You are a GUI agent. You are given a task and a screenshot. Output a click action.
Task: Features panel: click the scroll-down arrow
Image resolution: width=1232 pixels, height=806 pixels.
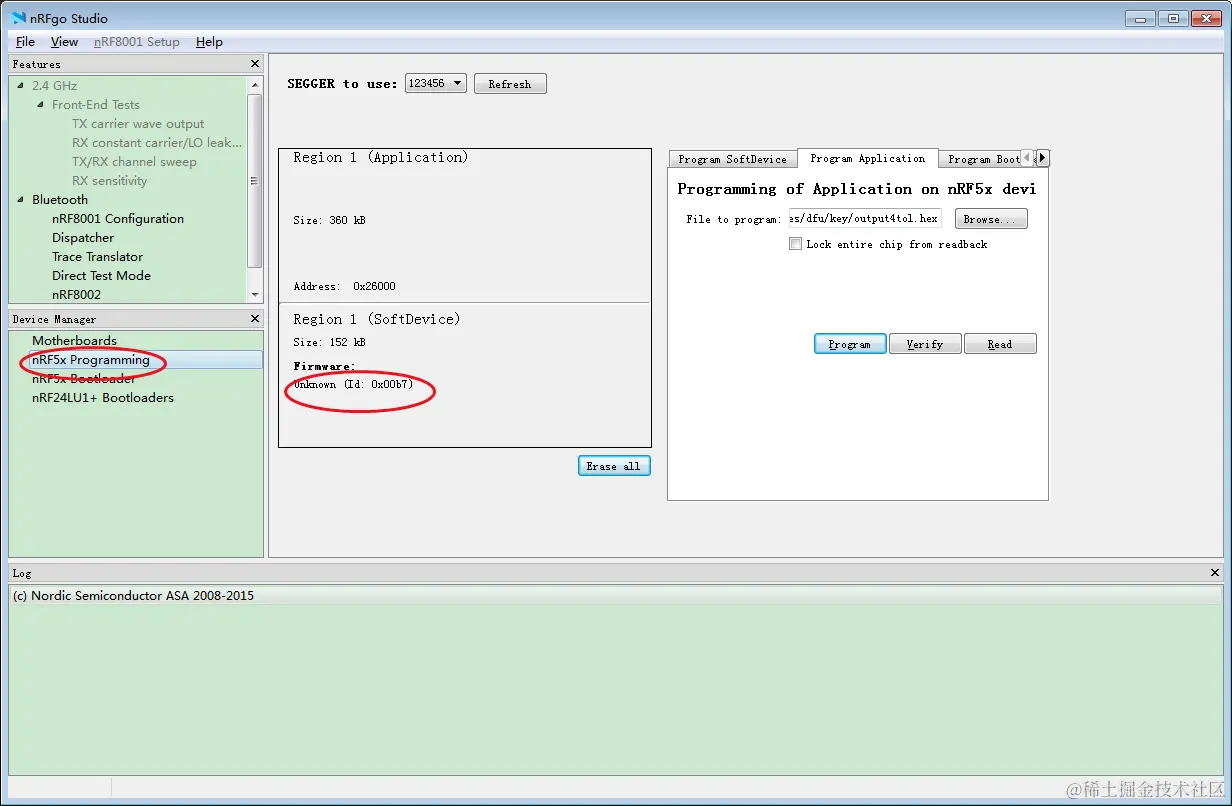tap(255, 295)
